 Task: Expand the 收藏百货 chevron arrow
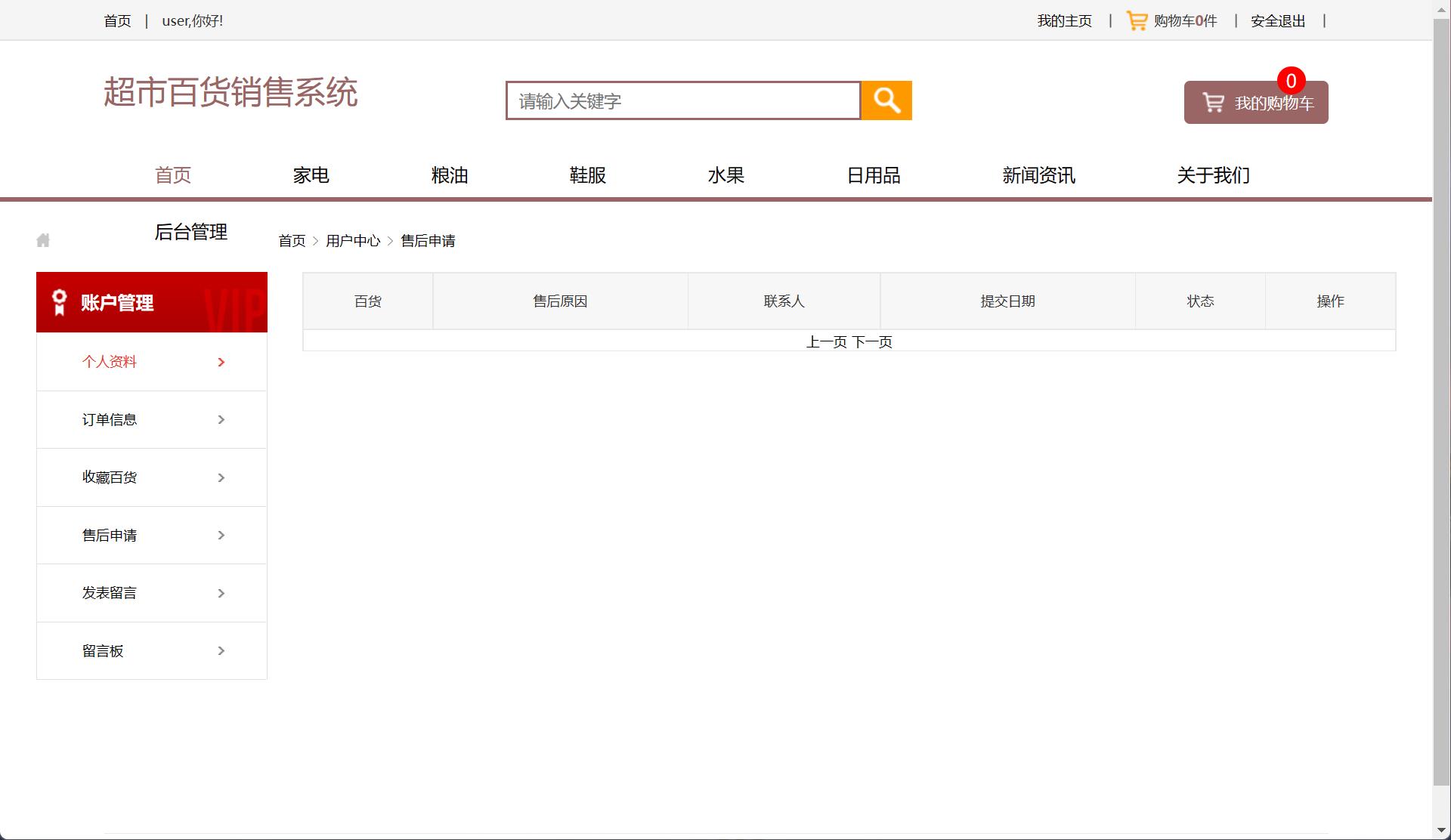point(221,477)
